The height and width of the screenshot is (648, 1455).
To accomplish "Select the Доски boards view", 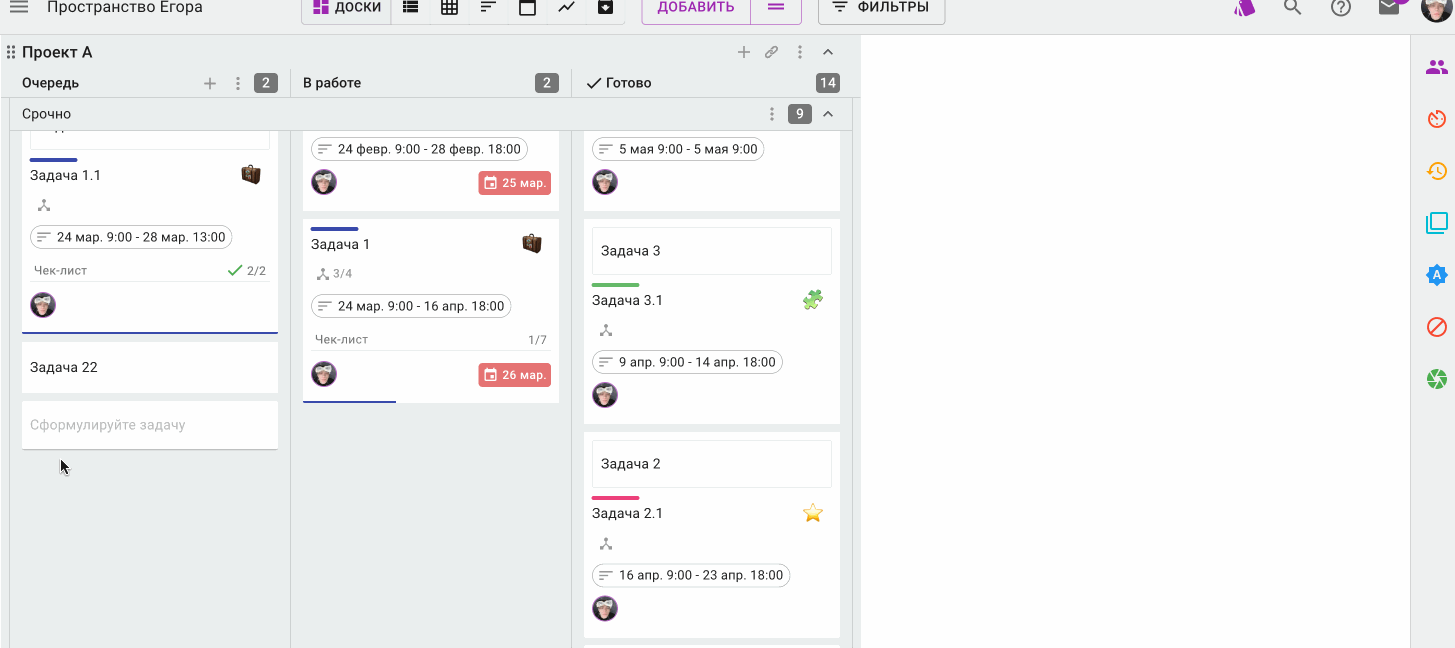I will [346, 7].
